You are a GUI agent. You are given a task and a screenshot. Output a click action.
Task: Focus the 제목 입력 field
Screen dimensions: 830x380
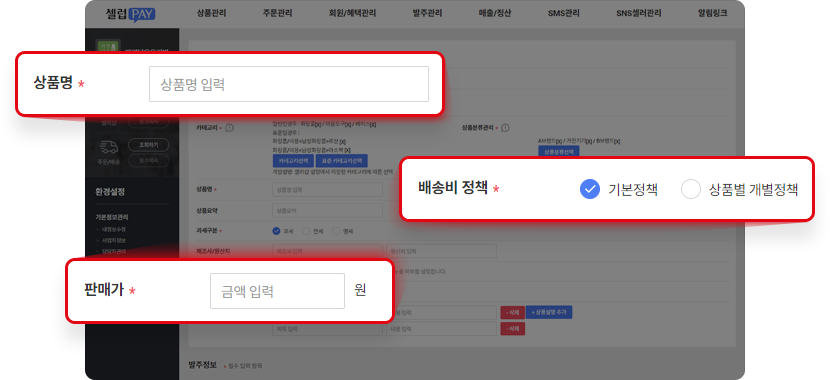327,329
